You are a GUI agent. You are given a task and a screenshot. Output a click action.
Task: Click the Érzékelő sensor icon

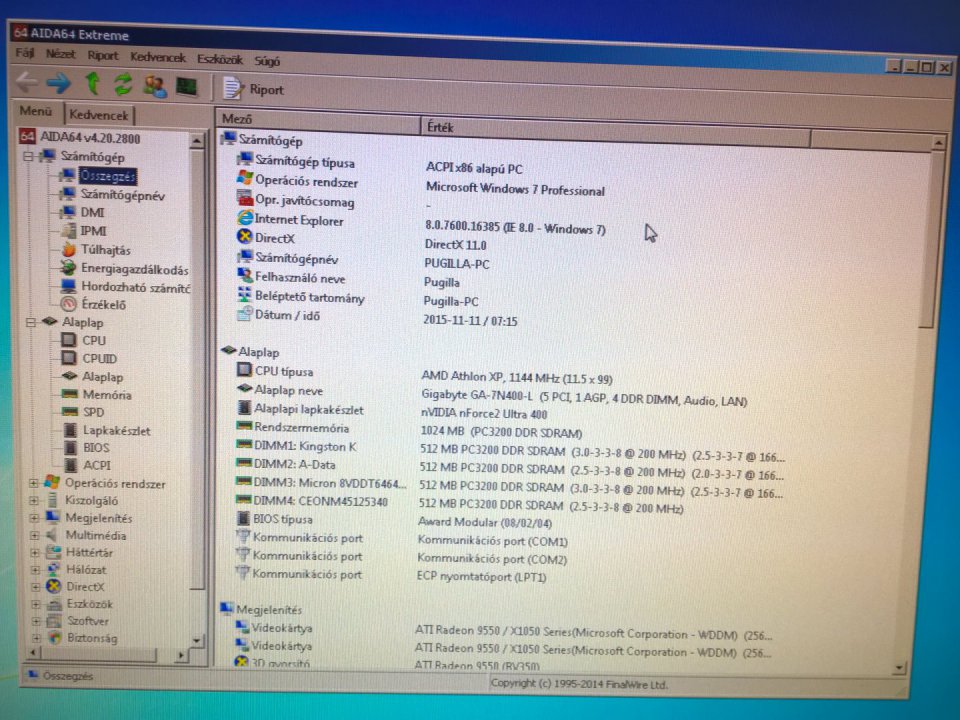click(69, 304)
